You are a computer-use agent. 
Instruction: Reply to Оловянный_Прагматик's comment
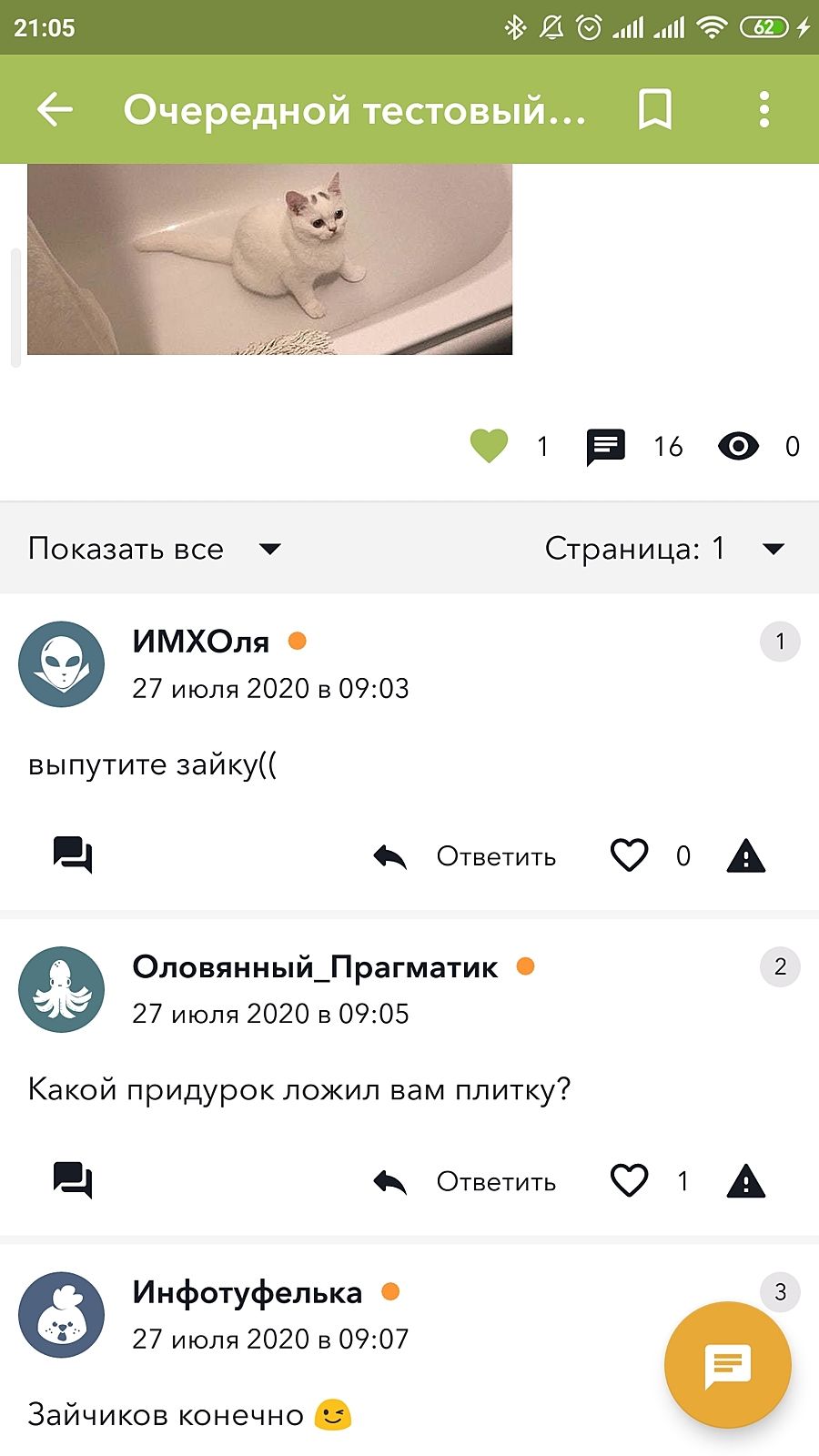(465, 1181)
